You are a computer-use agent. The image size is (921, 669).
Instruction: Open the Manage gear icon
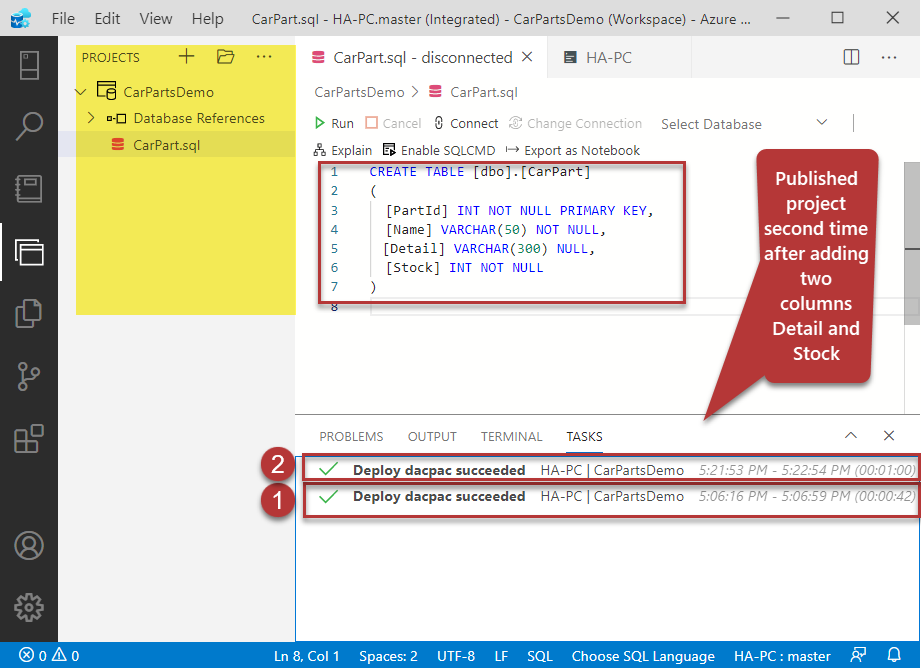(29, 607)
